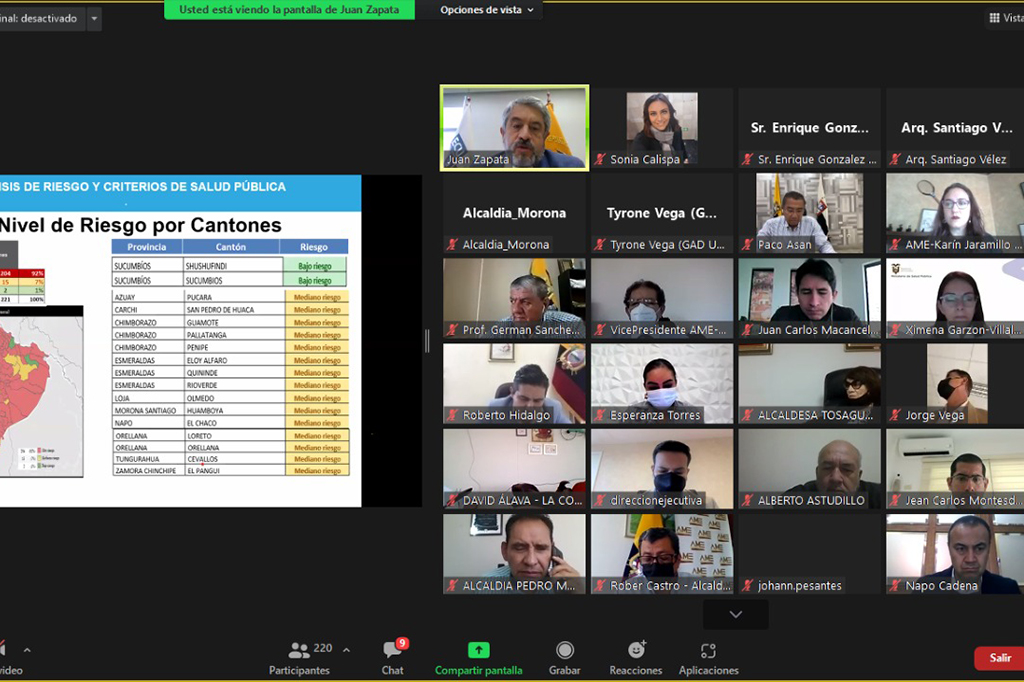Click the muted mic icon on Sonia Calispa
1024x682 pixels.
tap(600, 160)
